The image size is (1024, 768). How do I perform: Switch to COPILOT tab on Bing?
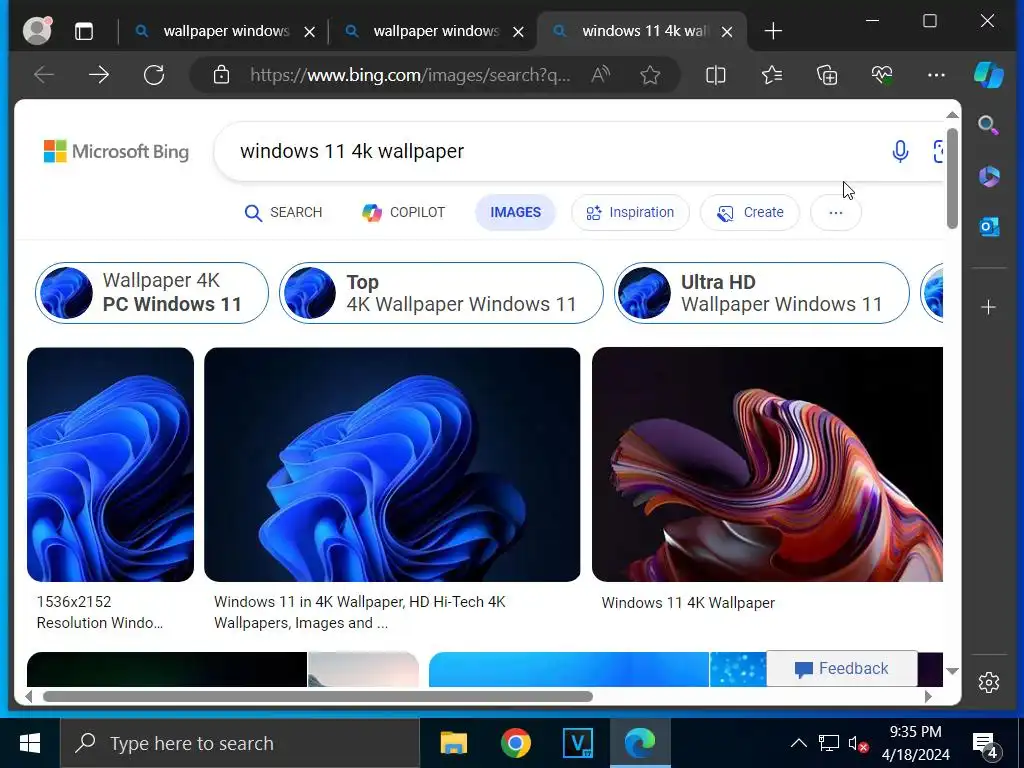pyautogui.click(x=404, y=212)
